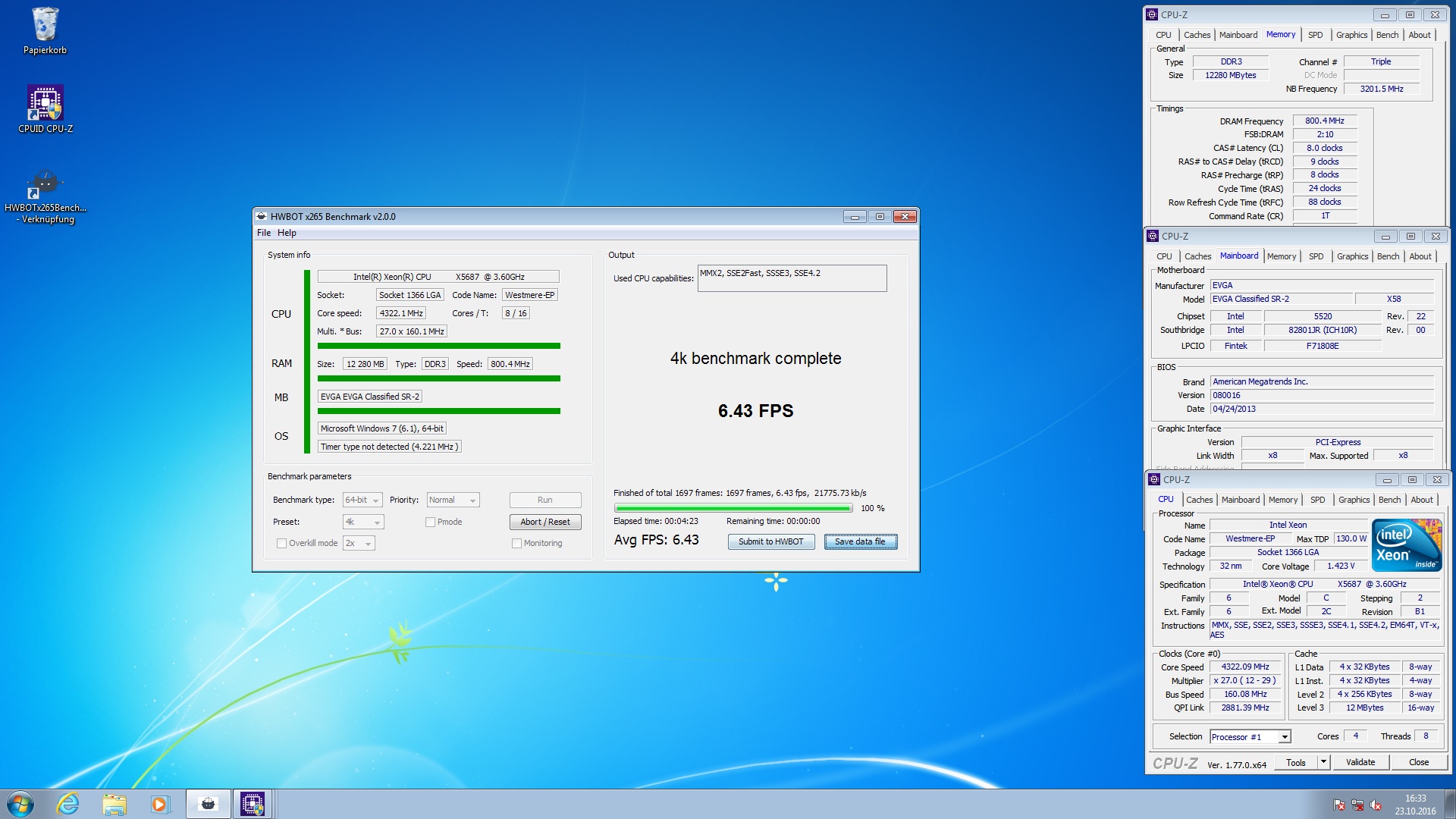
Task: Launch Internet Explorer from taskbar
Action: (x=68, y=804)
